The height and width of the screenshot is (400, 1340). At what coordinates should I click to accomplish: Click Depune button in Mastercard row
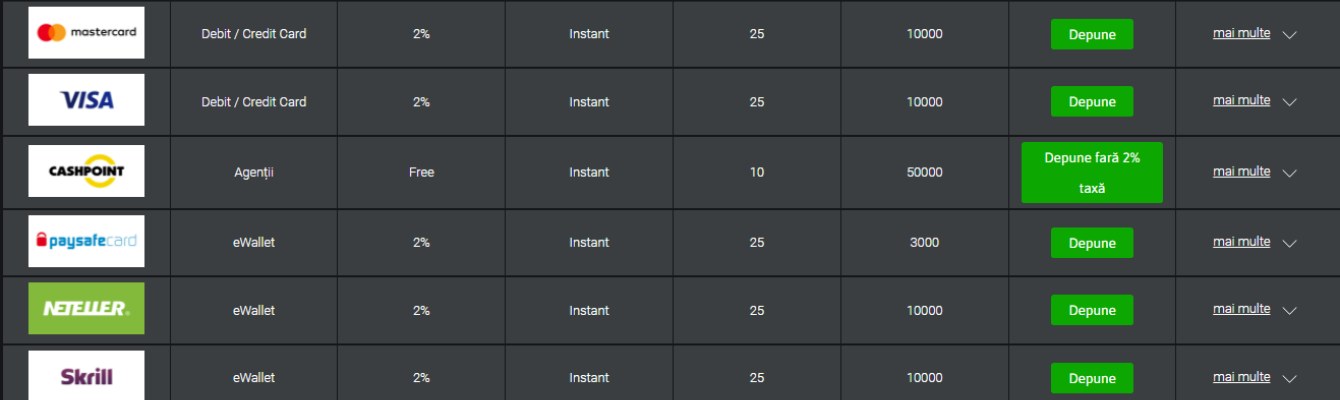pyautogui.click(x=1092, y=34)
